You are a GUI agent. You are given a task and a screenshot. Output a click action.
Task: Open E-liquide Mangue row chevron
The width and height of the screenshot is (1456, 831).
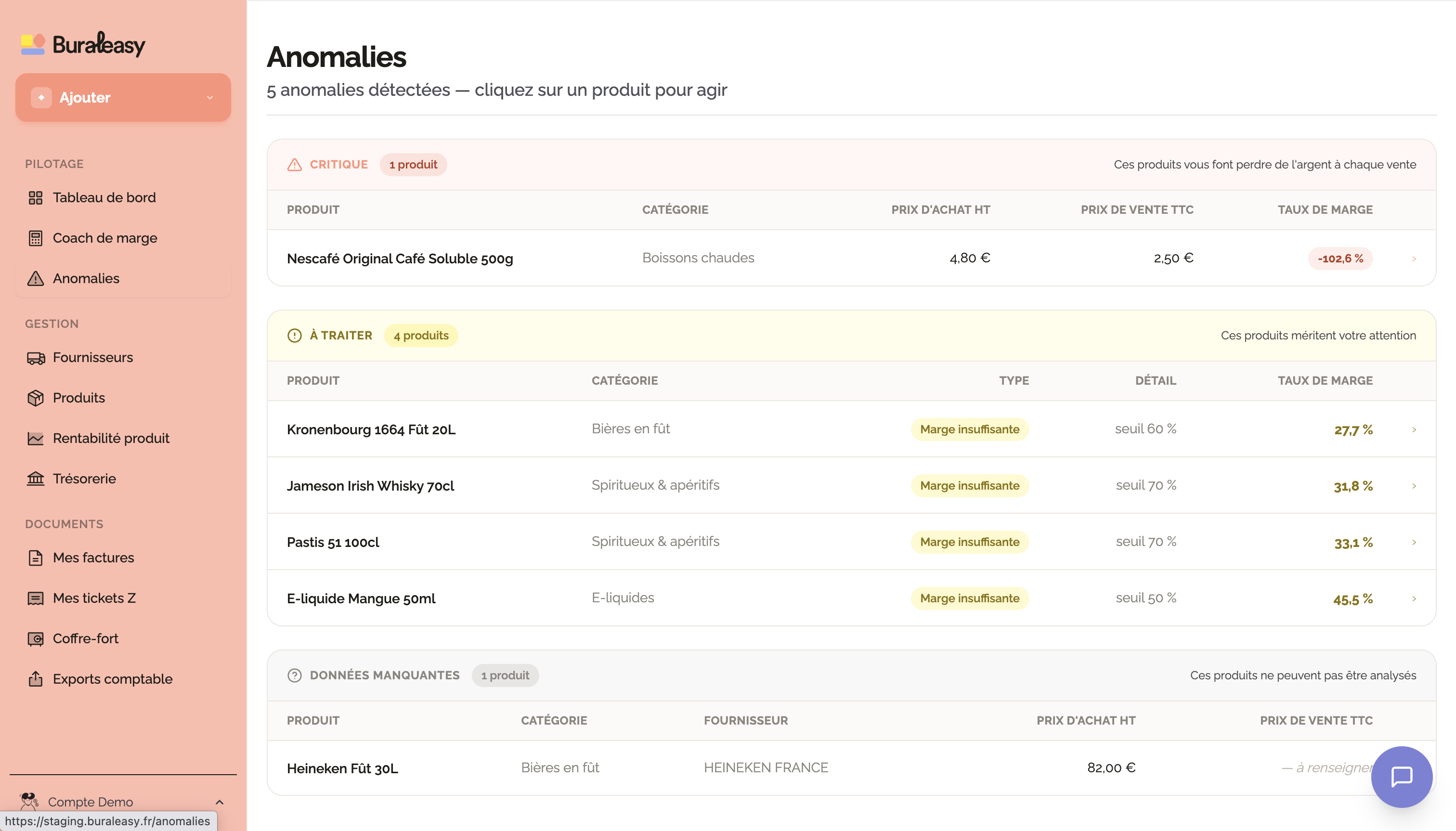pyautogui.click(x=1414, y=599)
